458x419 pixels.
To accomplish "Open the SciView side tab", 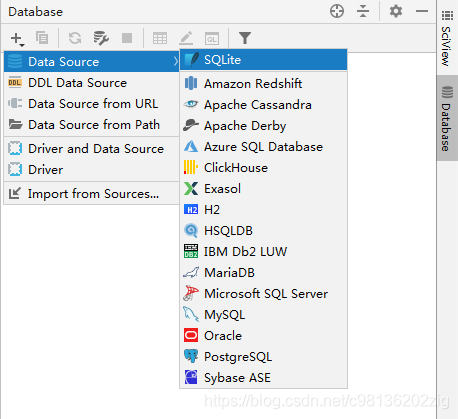I will (x=447, y=39).
